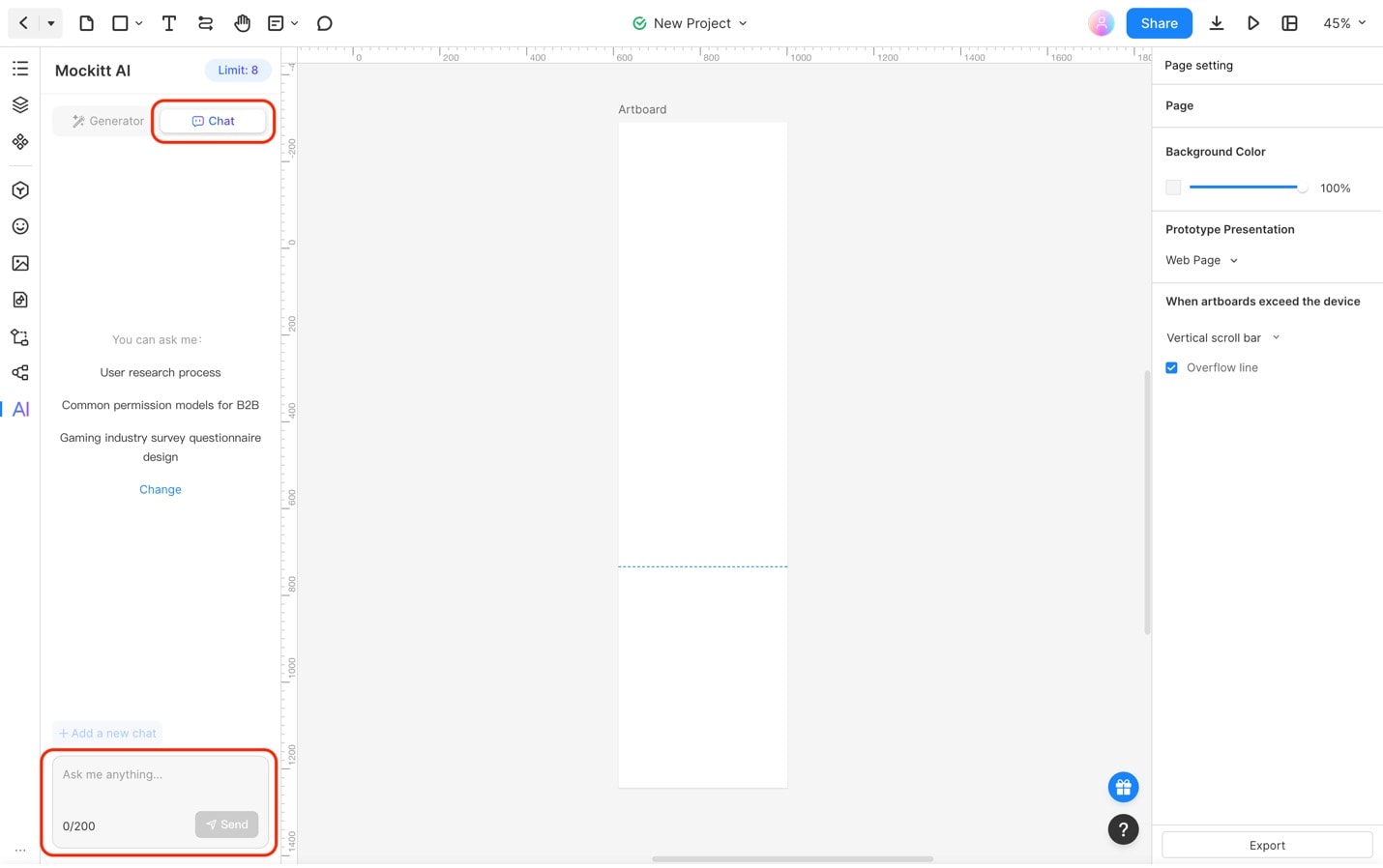Choose Common permission models for B2B
The width and height of the screenshot is (1383, 868).
(x=161, y=405)
